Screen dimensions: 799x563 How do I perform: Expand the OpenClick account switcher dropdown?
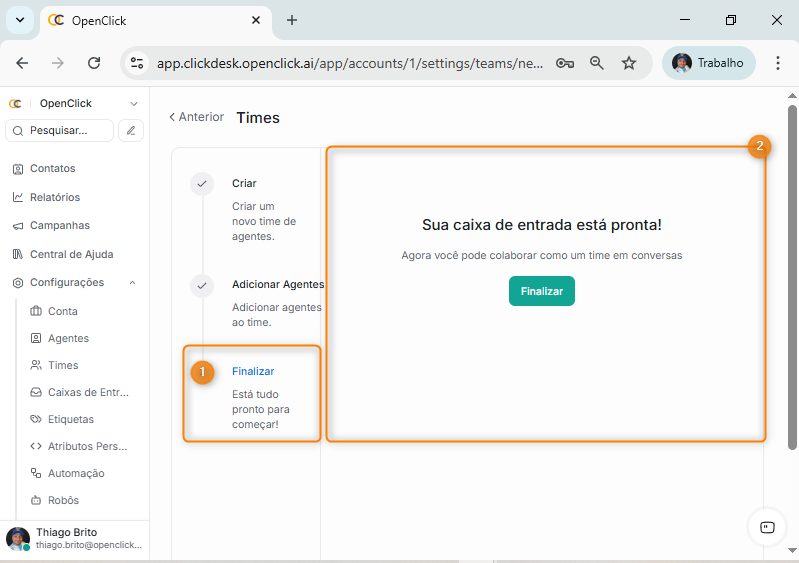point(134,104)
